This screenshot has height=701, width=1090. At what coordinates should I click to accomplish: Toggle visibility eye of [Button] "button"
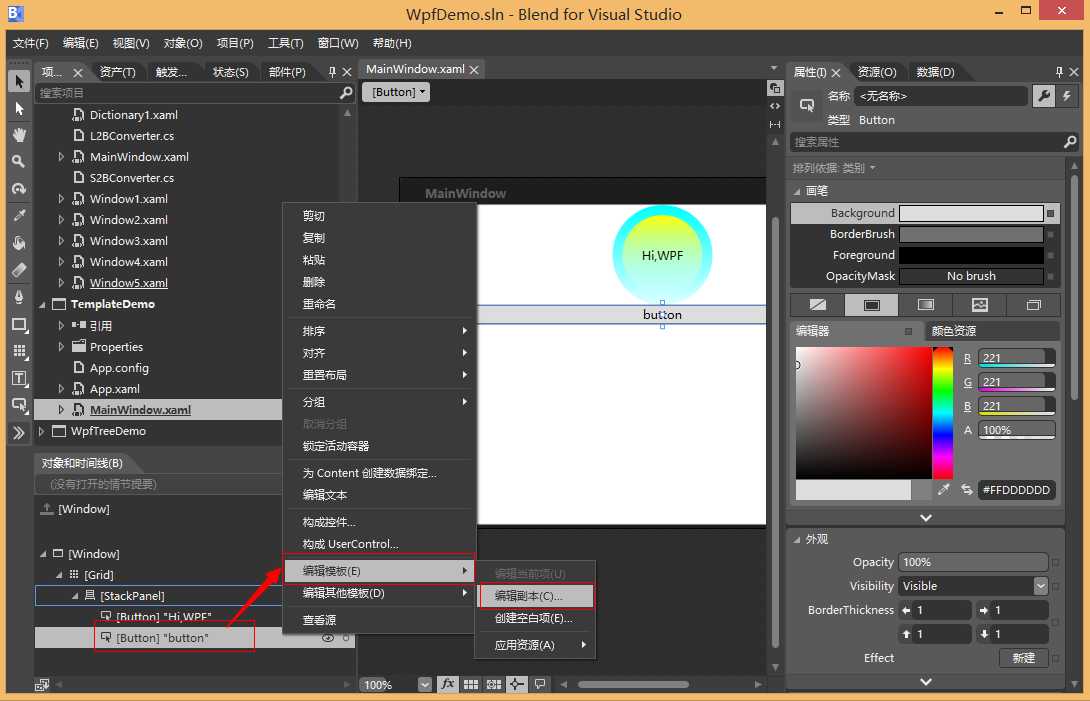pyautogui.click(x=327, y=638)
